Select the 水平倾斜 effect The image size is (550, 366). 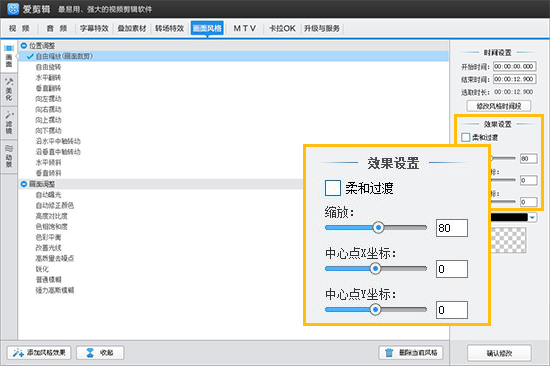(x=48, y=162)
